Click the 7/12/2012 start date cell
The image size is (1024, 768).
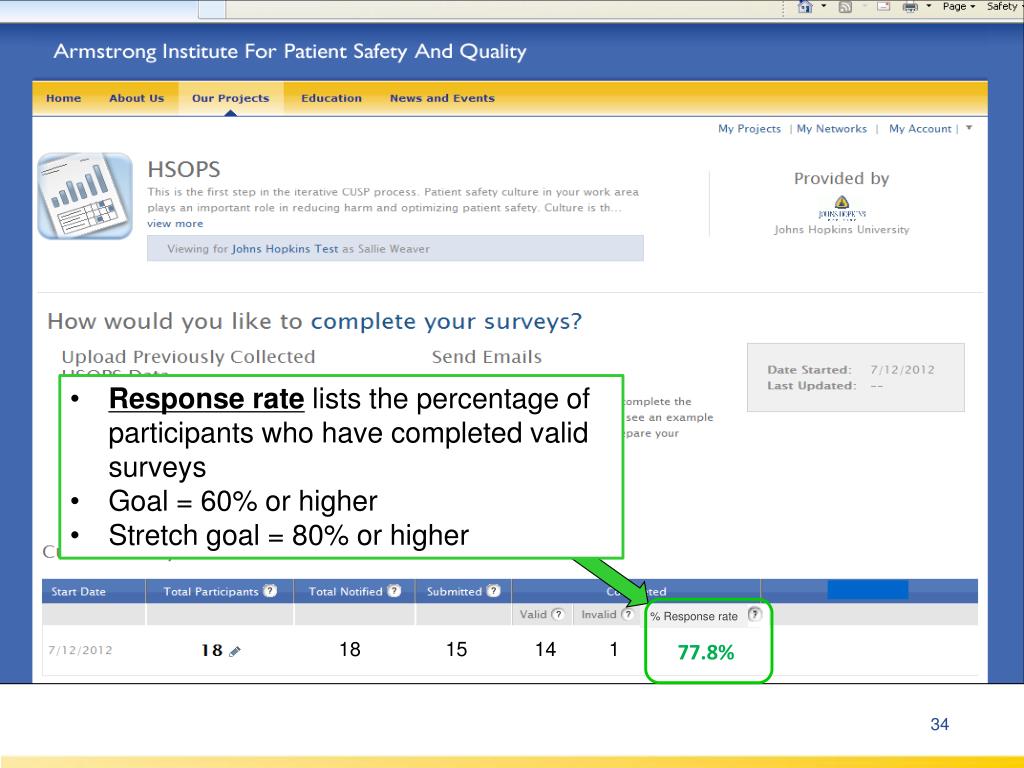[80, 650]
